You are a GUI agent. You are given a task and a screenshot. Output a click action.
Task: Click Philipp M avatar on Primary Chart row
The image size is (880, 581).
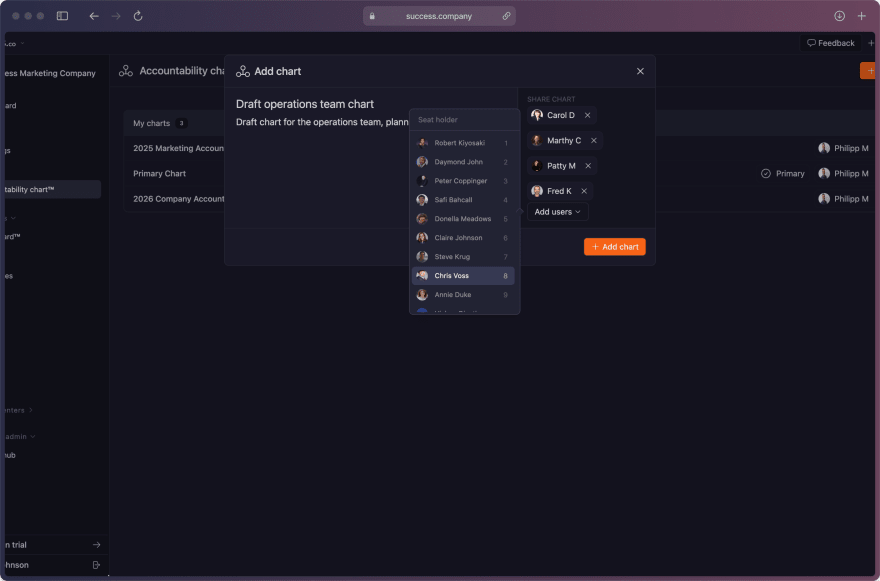tap(824, 173)
